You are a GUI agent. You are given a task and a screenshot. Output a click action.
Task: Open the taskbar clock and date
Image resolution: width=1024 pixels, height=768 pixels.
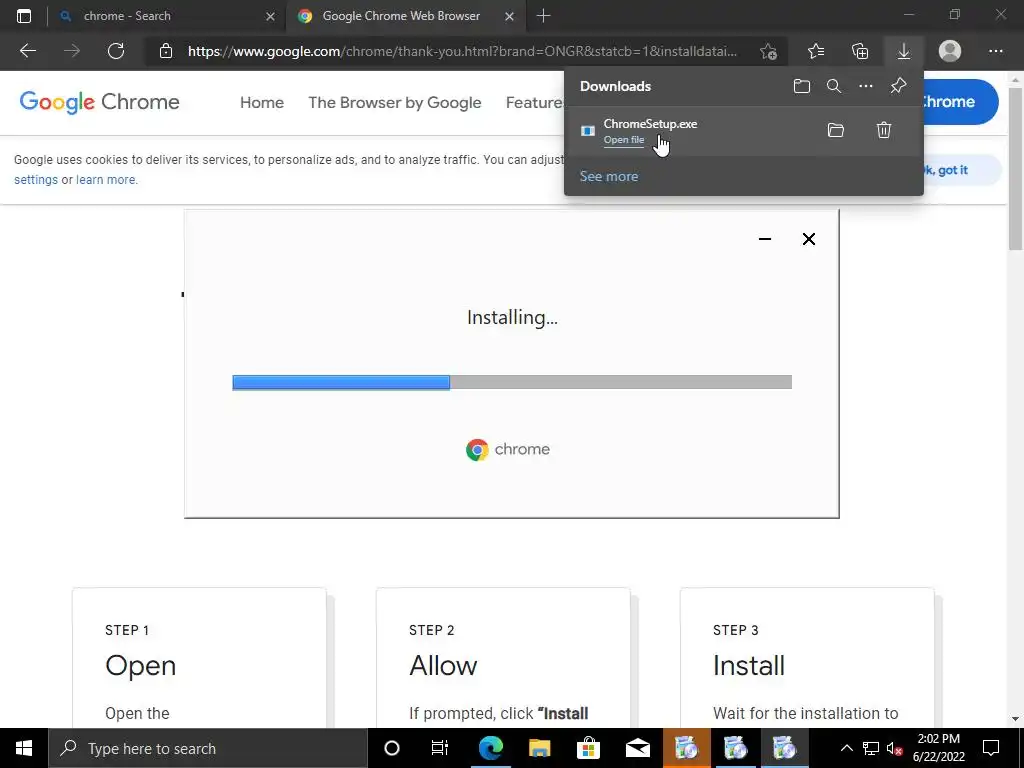click(938, 748)
